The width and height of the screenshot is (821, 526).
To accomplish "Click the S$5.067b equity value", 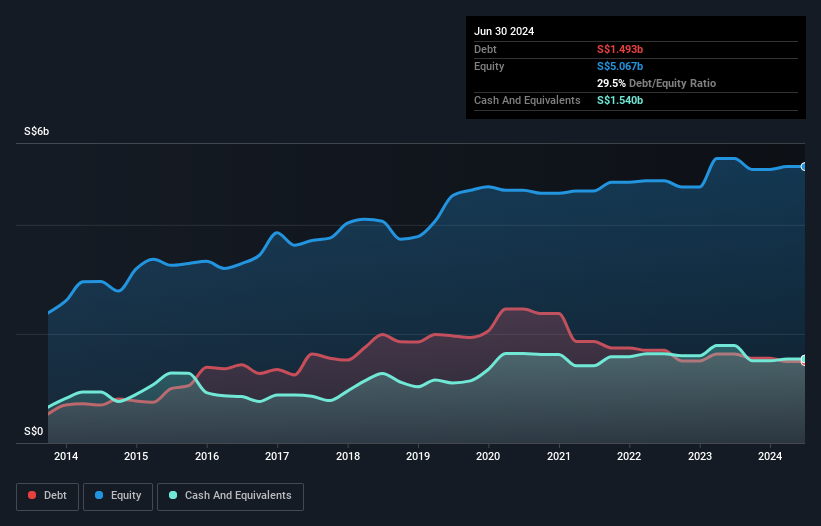I will pos(620,66).
